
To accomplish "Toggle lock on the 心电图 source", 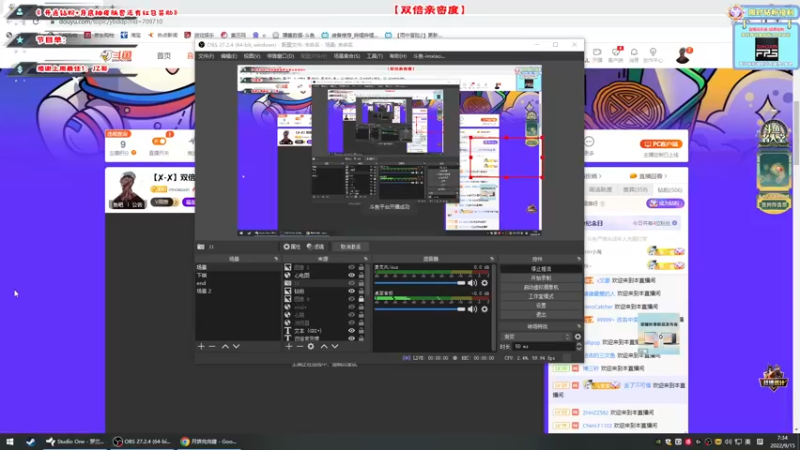I will (361, 275).
